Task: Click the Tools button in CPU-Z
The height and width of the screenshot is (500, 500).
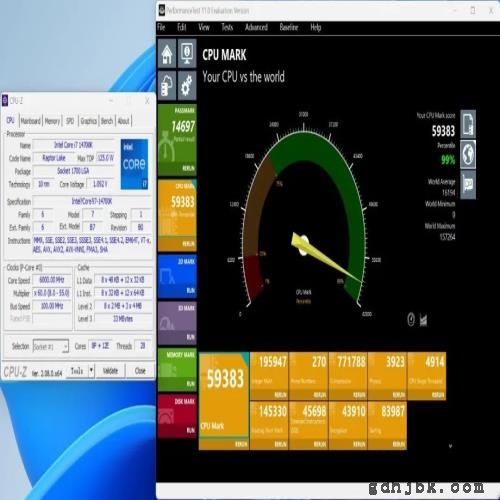Action: (77, 371)
